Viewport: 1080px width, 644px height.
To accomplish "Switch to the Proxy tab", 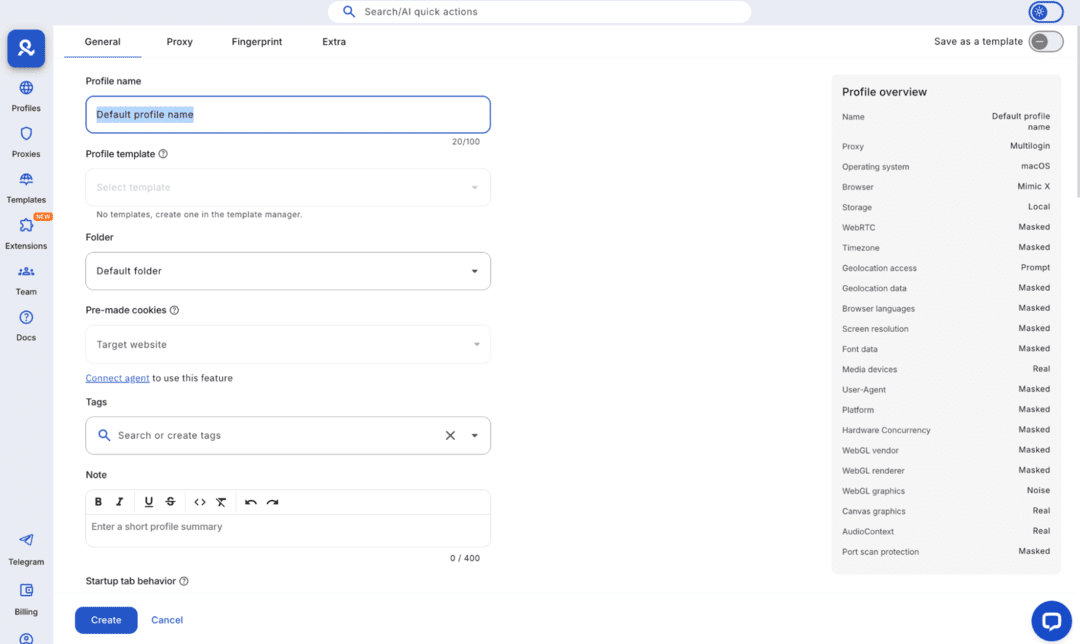I will click(180, 42).
